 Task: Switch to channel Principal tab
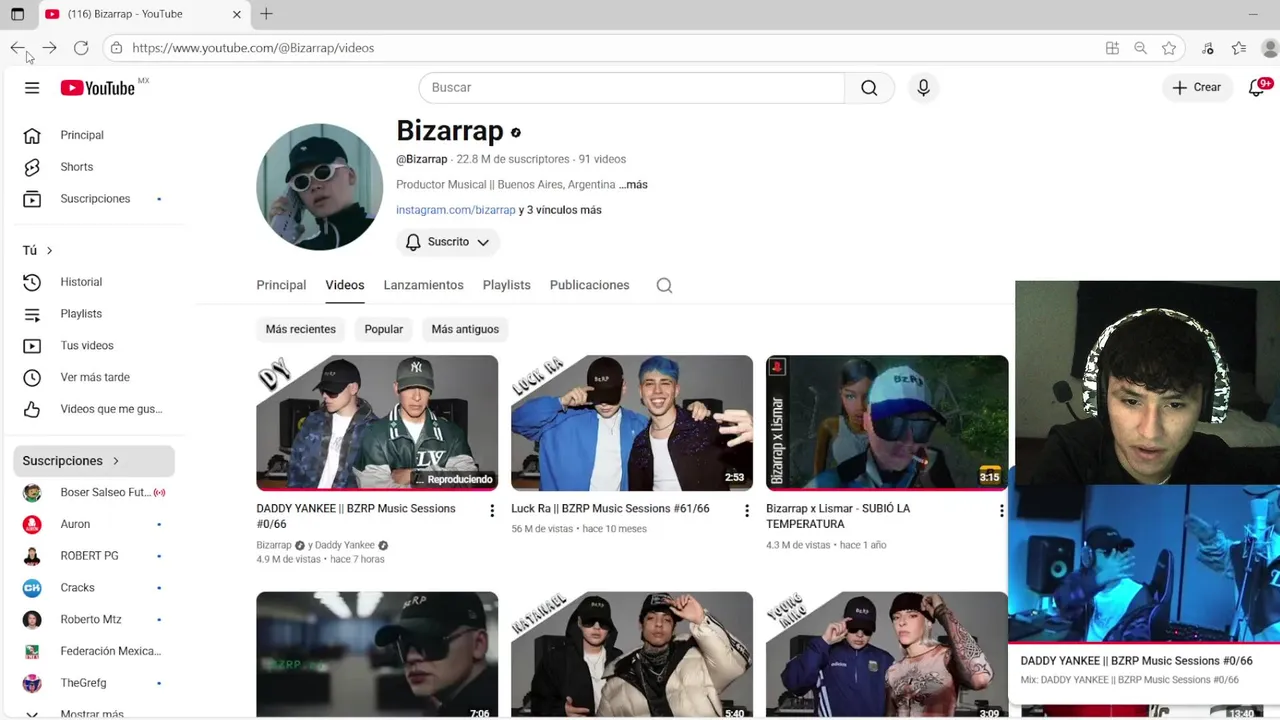click(281, 285)
